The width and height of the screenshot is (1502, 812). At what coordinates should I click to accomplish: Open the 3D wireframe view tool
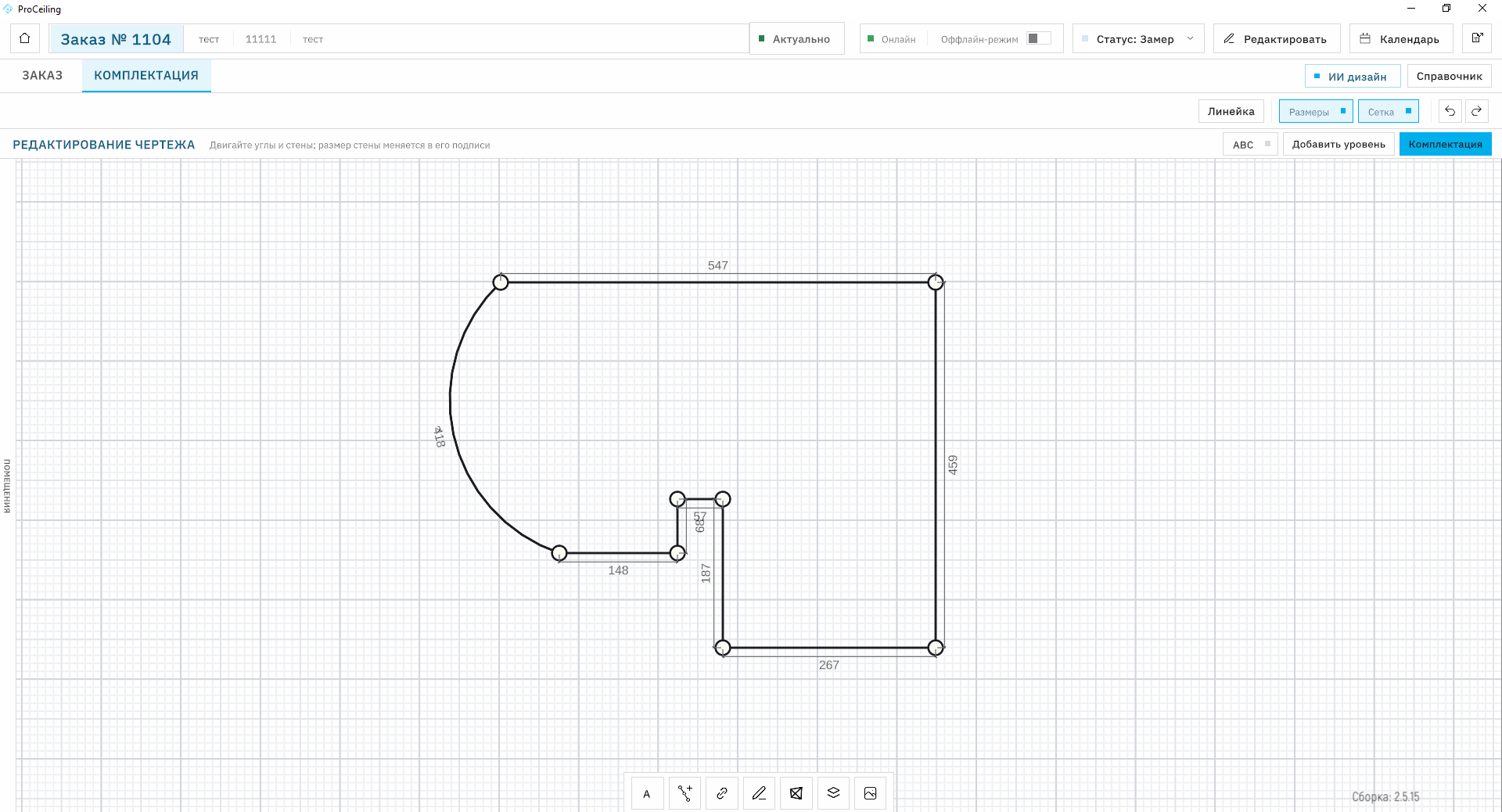pos(796,793)
